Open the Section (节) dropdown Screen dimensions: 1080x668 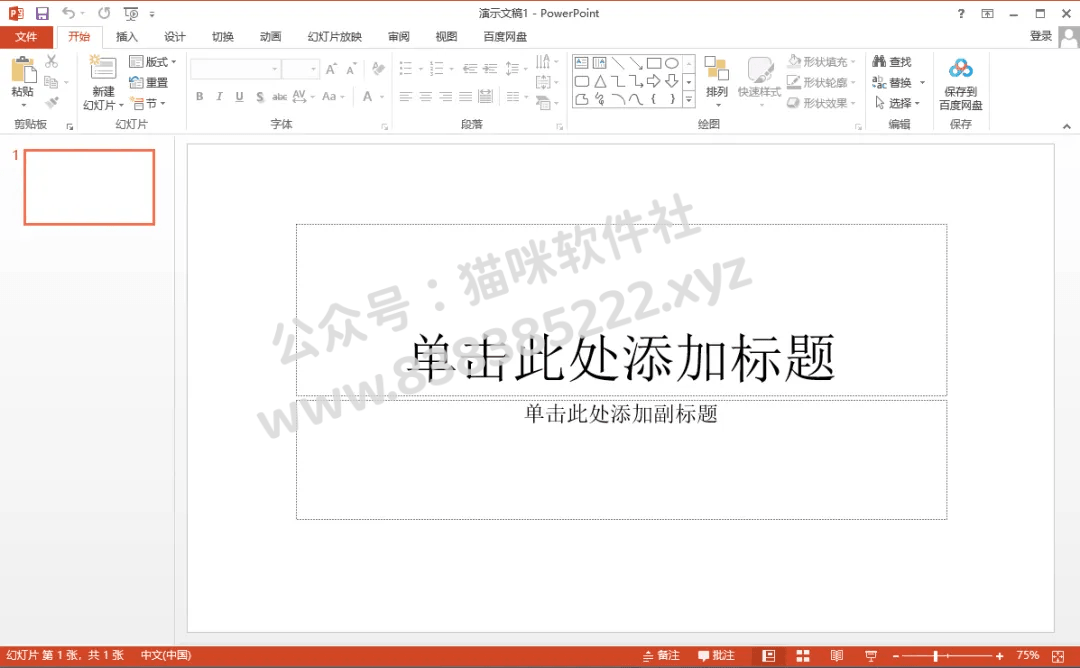149,103
